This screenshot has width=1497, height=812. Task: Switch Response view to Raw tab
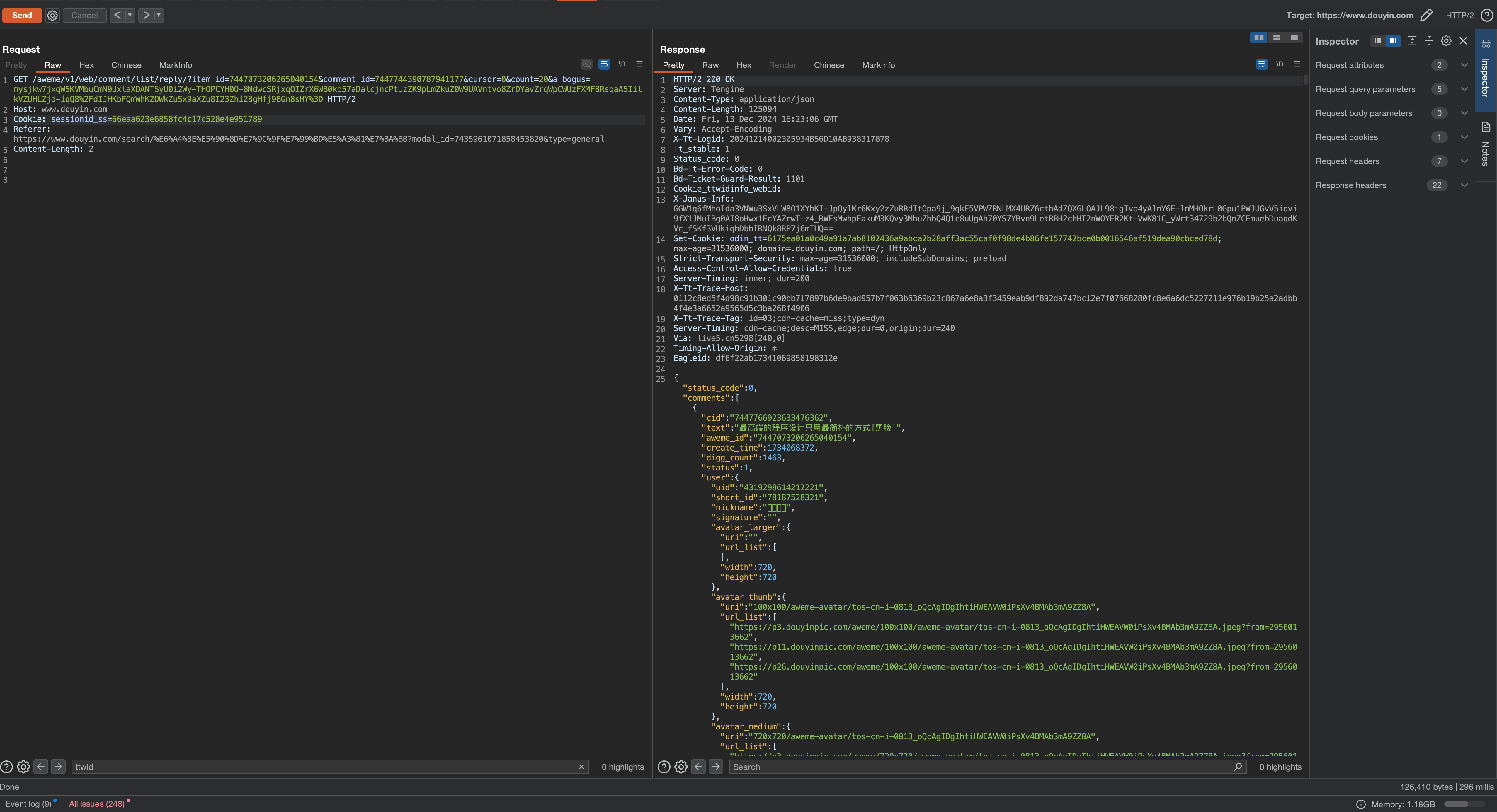710,65
